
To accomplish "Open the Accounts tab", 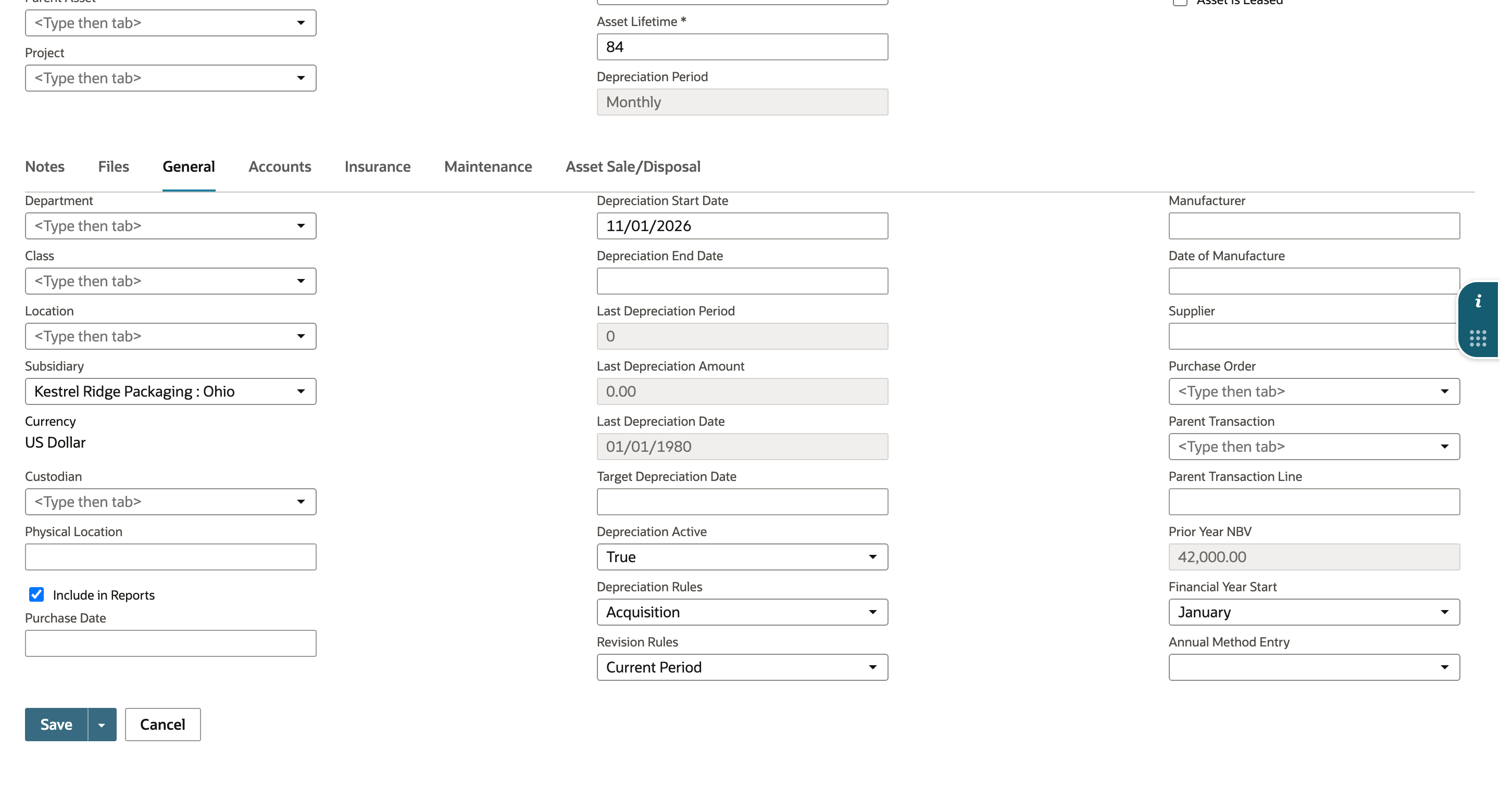I will [x=280, y=167].
